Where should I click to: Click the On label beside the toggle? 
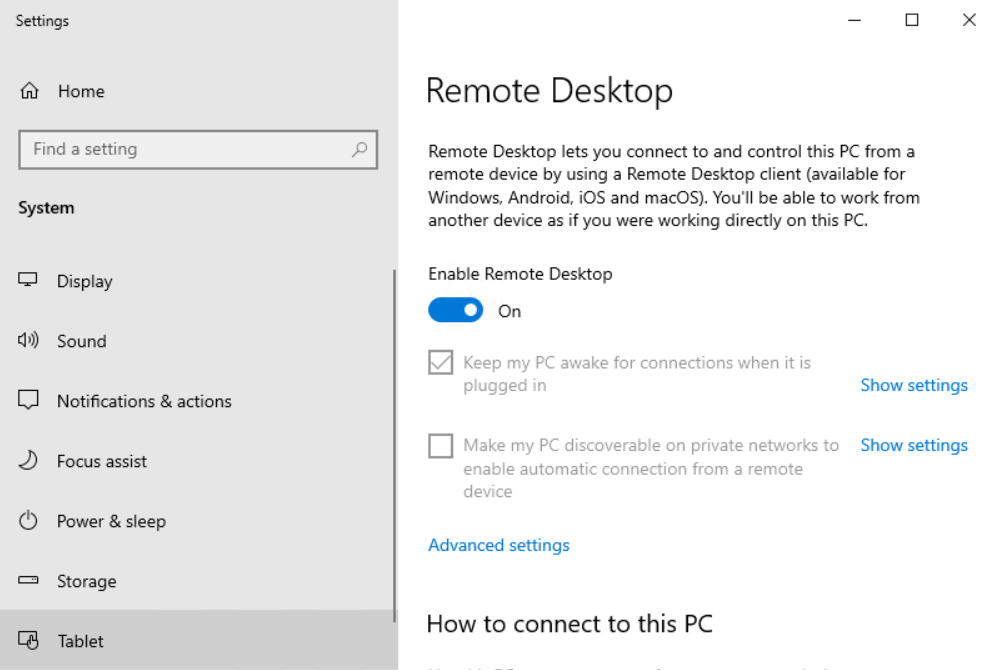pos(509,311)
